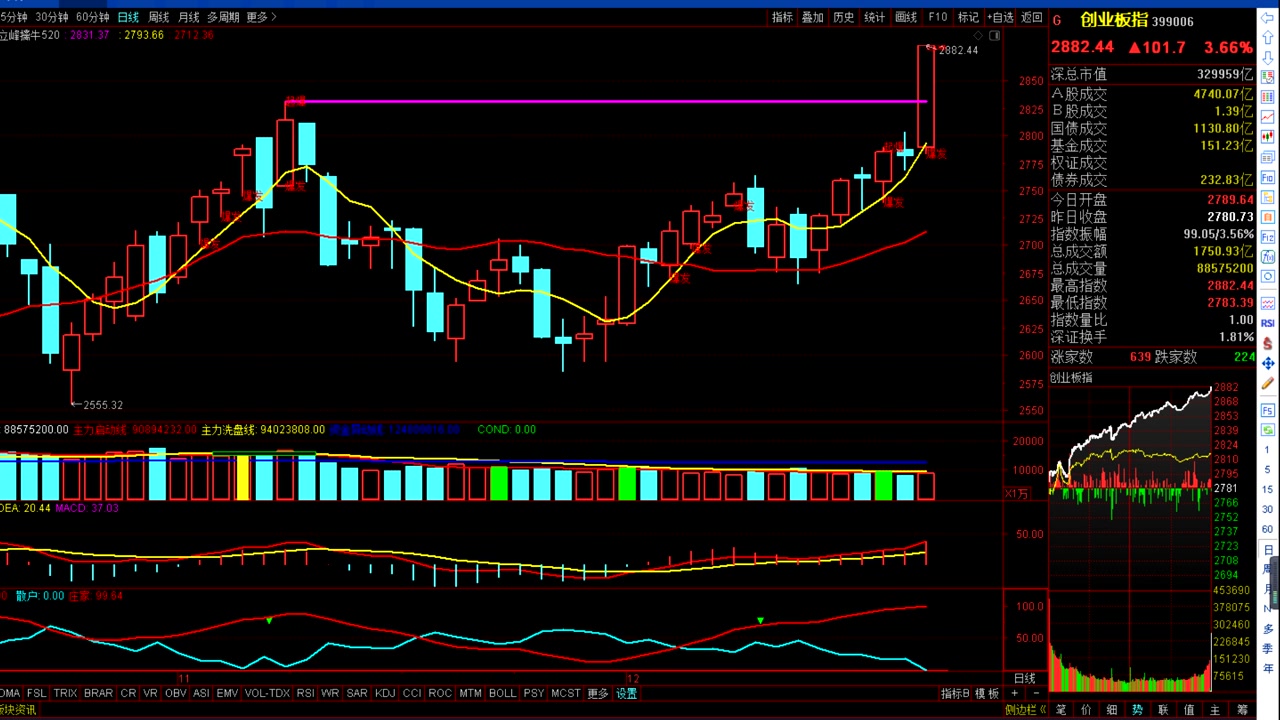
Task: Switch to 30-minute period in sidebar
Action: click(1268, 510)
